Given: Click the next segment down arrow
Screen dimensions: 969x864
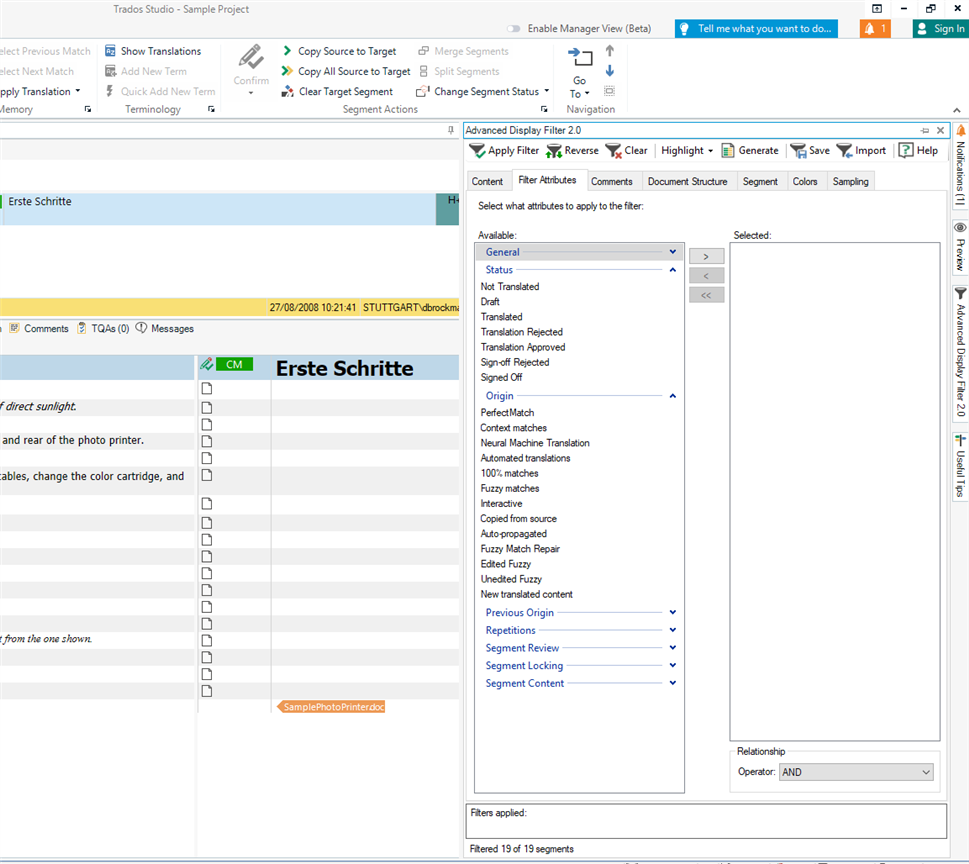Looking at the screenshot, I should click(609, 71).
